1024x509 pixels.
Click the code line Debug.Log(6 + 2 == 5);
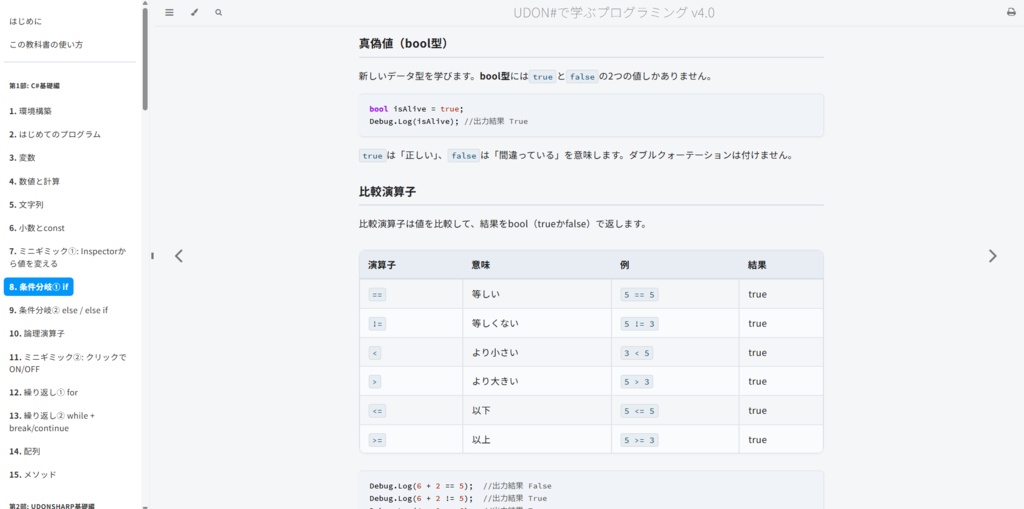pyautogui.click(x=421, y=486)
